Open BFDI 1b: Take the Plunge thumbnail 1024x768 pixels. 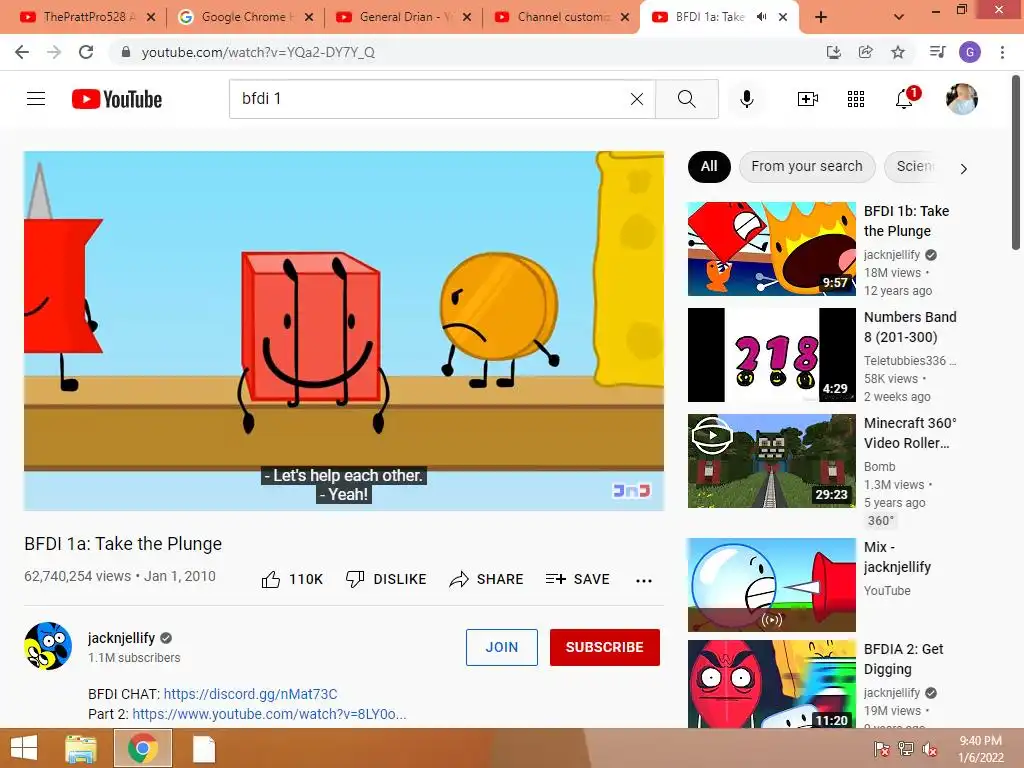(772, 249)
